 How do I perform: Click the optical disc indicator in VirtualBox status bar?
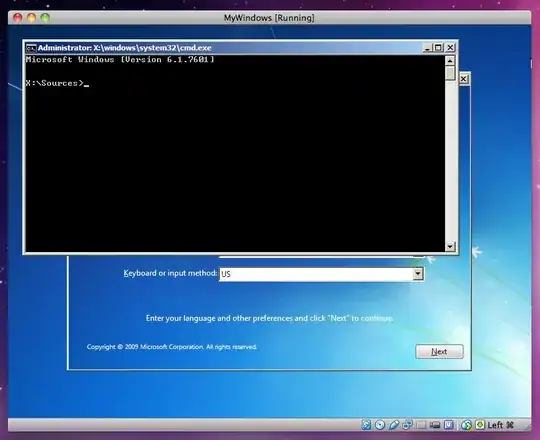pyautogui.click(x=380, y=425)
